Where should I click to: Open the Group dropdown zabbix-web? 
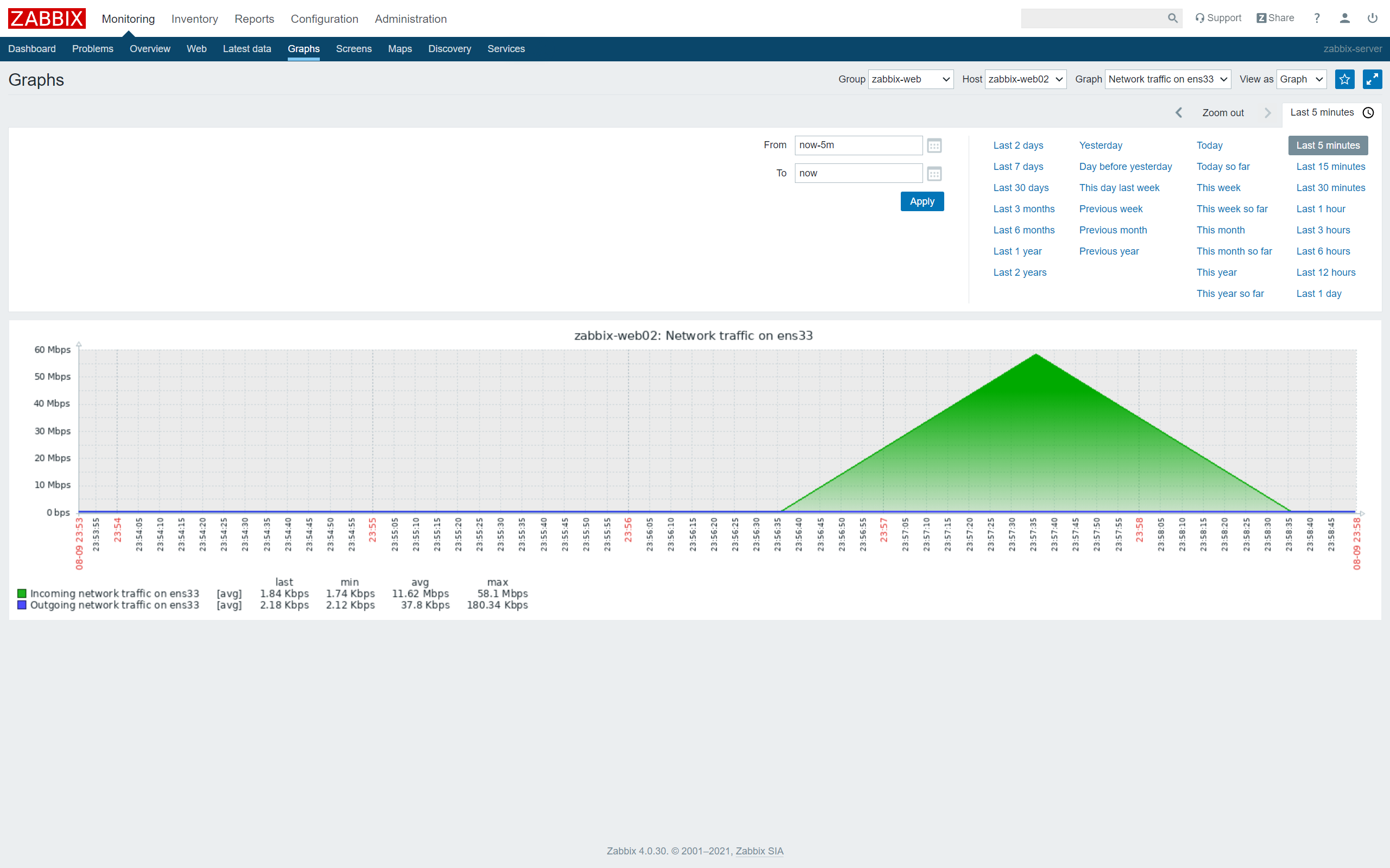click(x=911, y=79)
